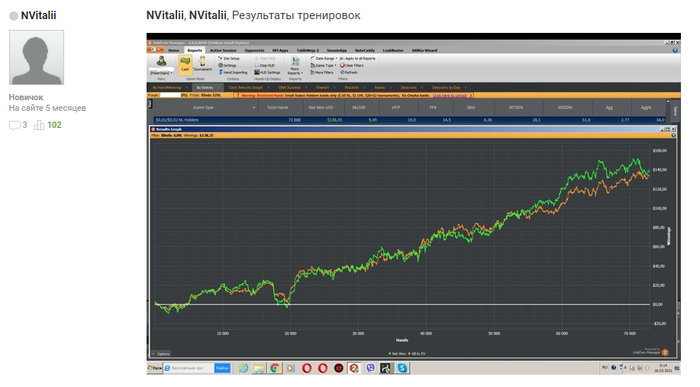The width and height of the screenshot is (700, 387).
Task: Open Site Setup in Options group
Action: click(229, 58)
